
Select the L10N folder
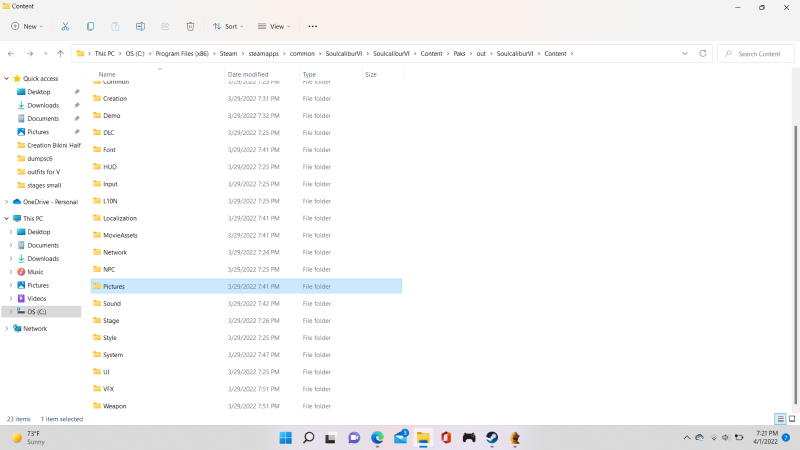[x=110, y=201]
